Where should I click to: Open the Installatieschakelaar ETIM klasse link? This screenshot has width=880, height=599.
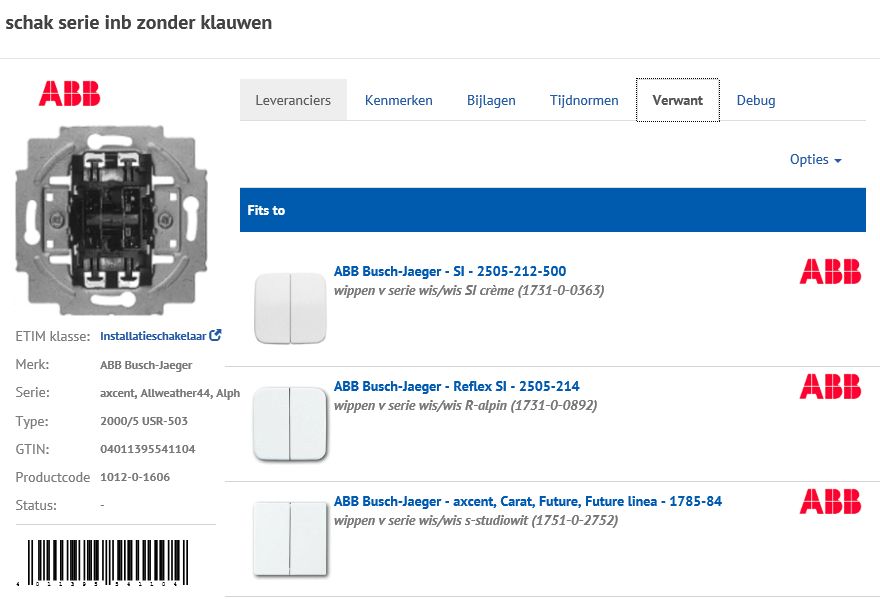pos(150,335)
